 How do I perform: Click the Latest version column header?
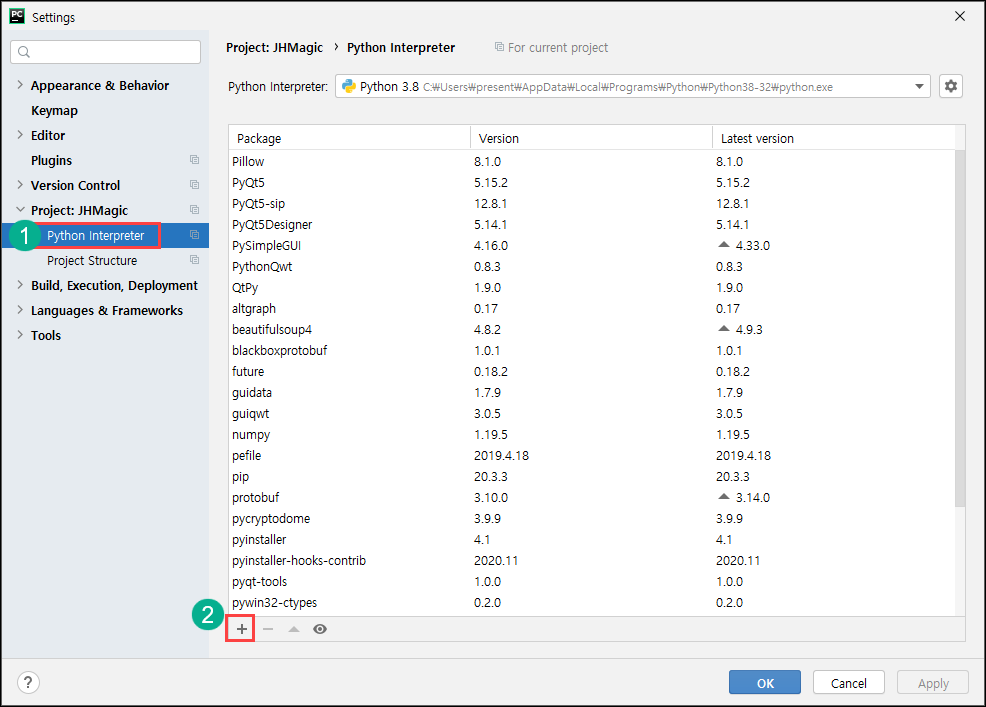(x=833, y=138)
